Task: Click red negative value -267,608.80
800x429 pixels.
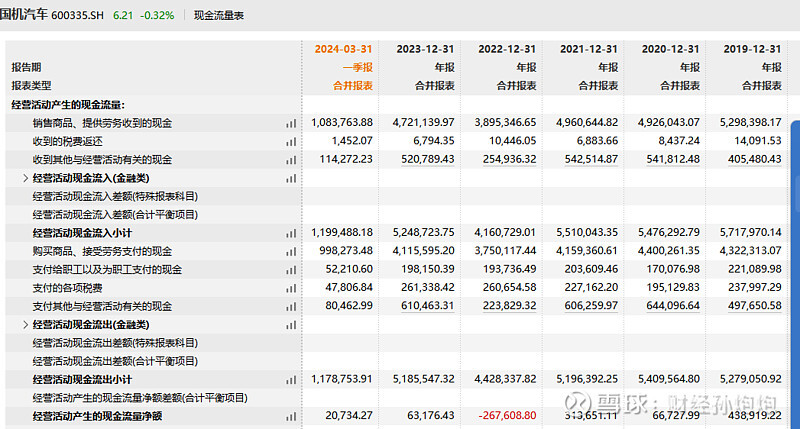Action: pyautogui.click(x=507, y=416)
